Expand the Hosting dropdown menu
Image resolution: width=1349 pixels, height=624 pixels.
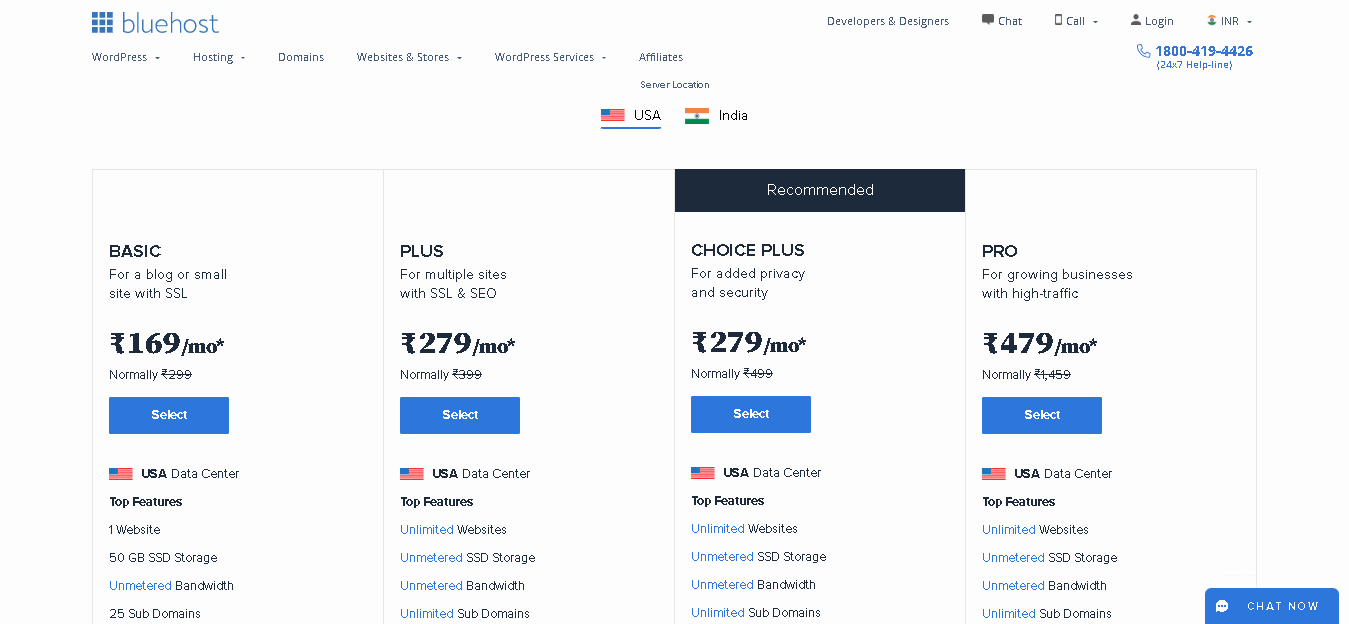point(219,57)
